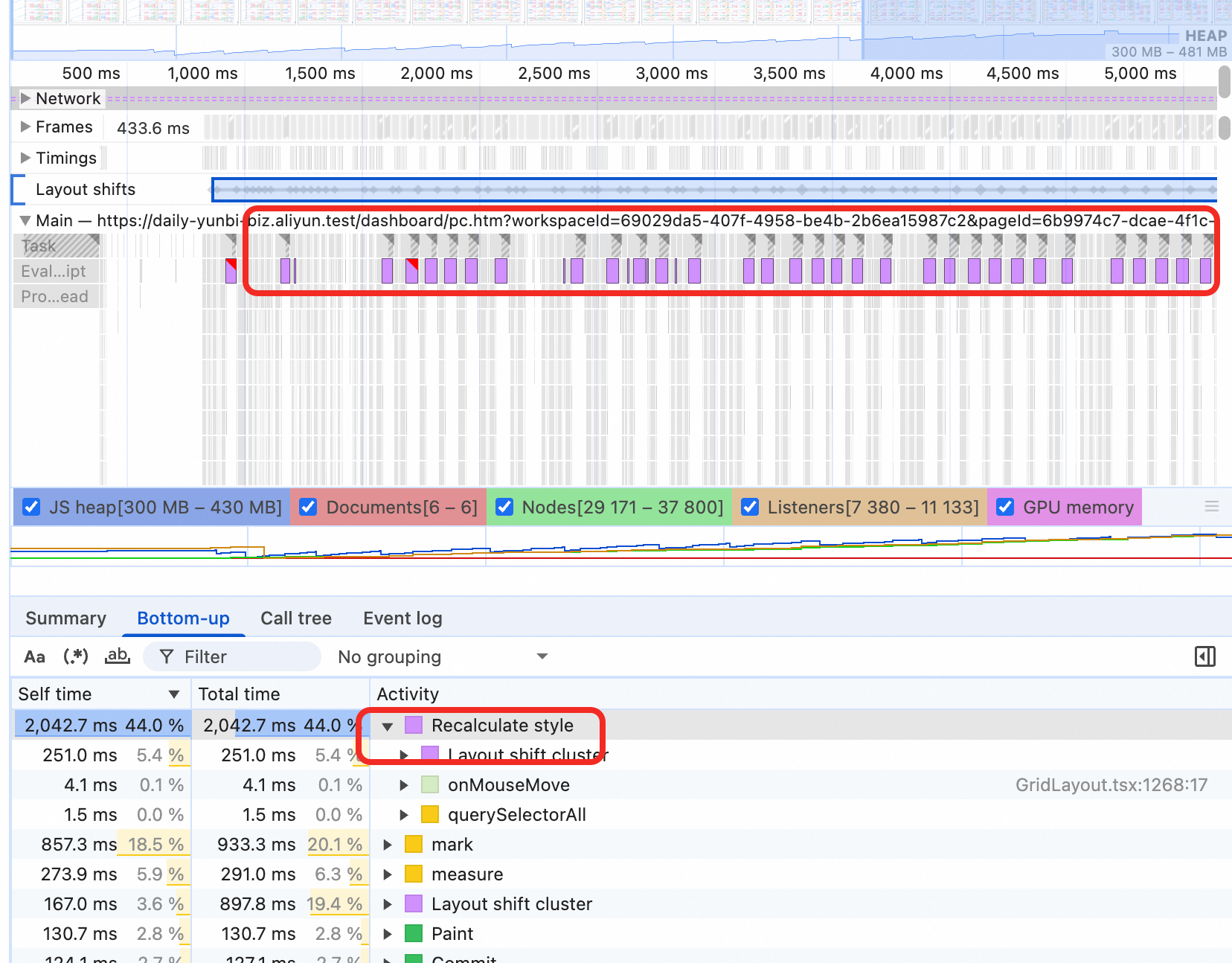Click the 2,500 ms ruler mark
This screenshot has height=963, width=1232.
554,73
